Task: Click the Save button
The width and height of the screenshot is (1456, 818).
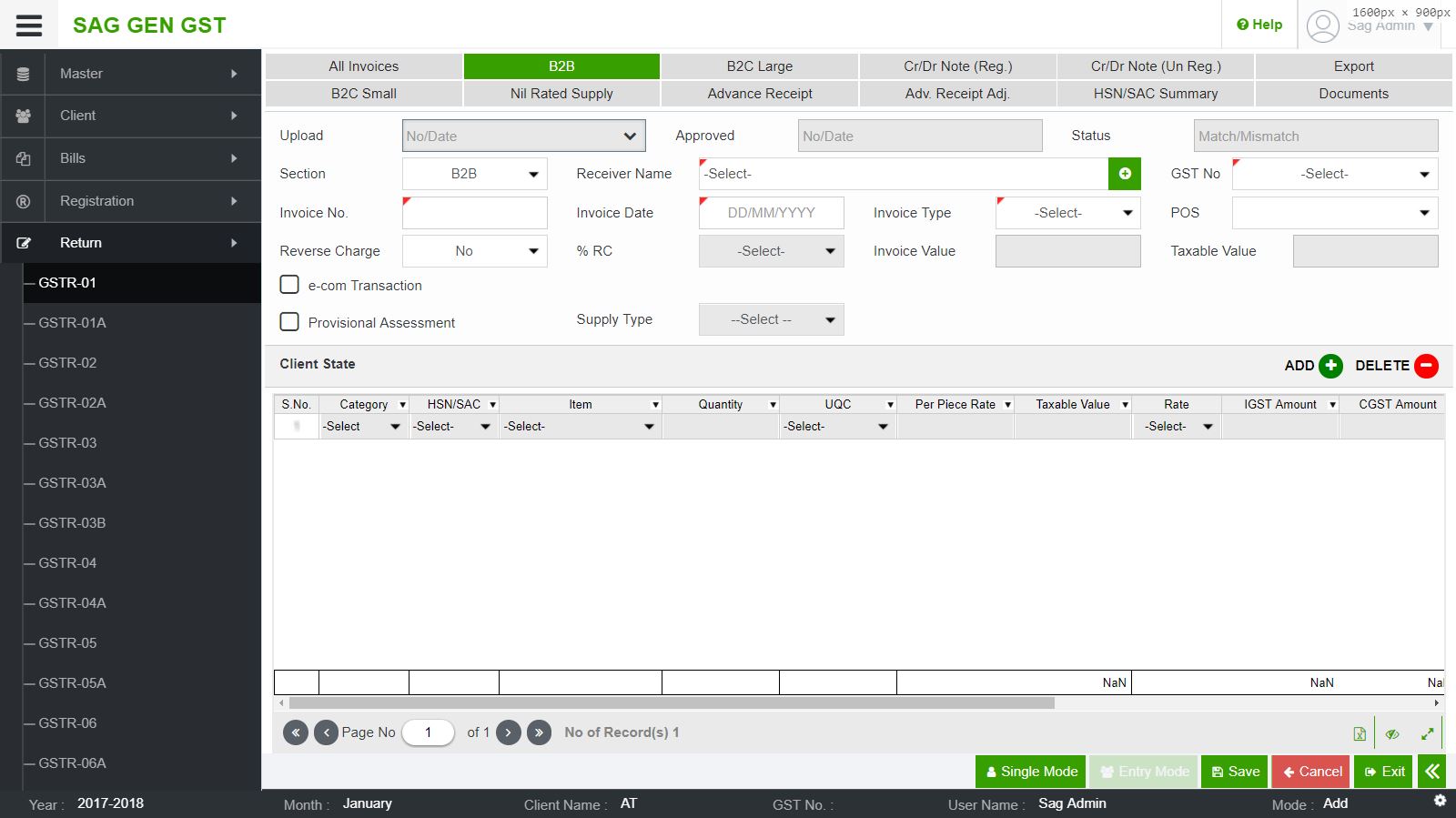Action: pos(1235,772)
